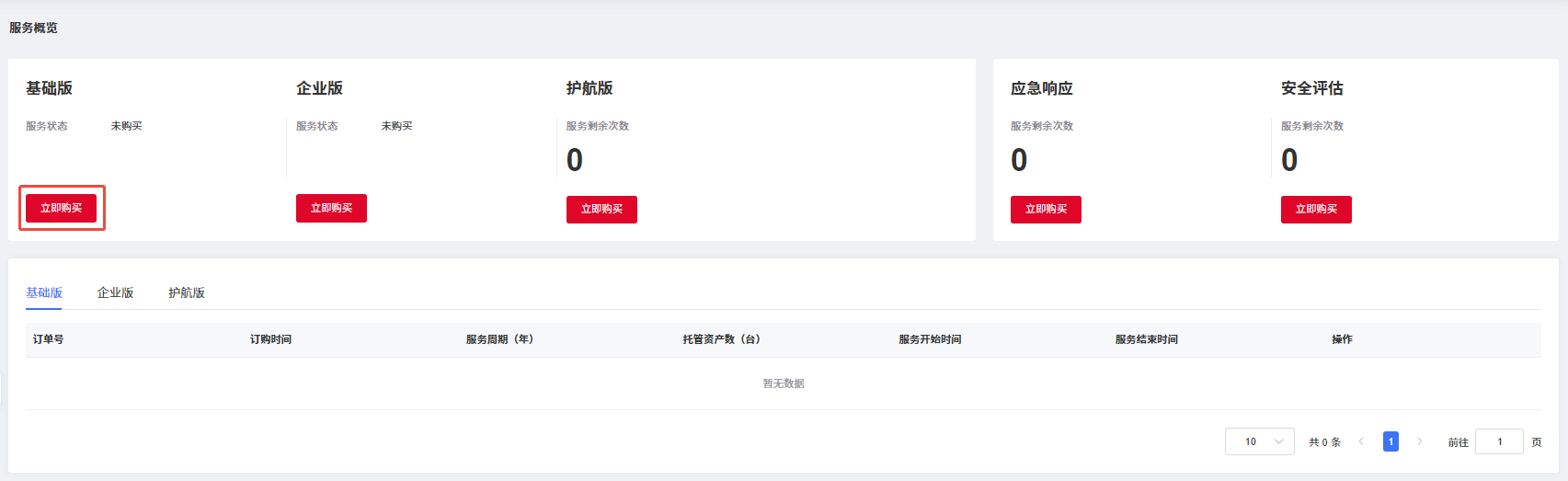Go to previous page arrow
Image resolution: width=1568 pixels, height=481 pixels.
(1361, 441)
